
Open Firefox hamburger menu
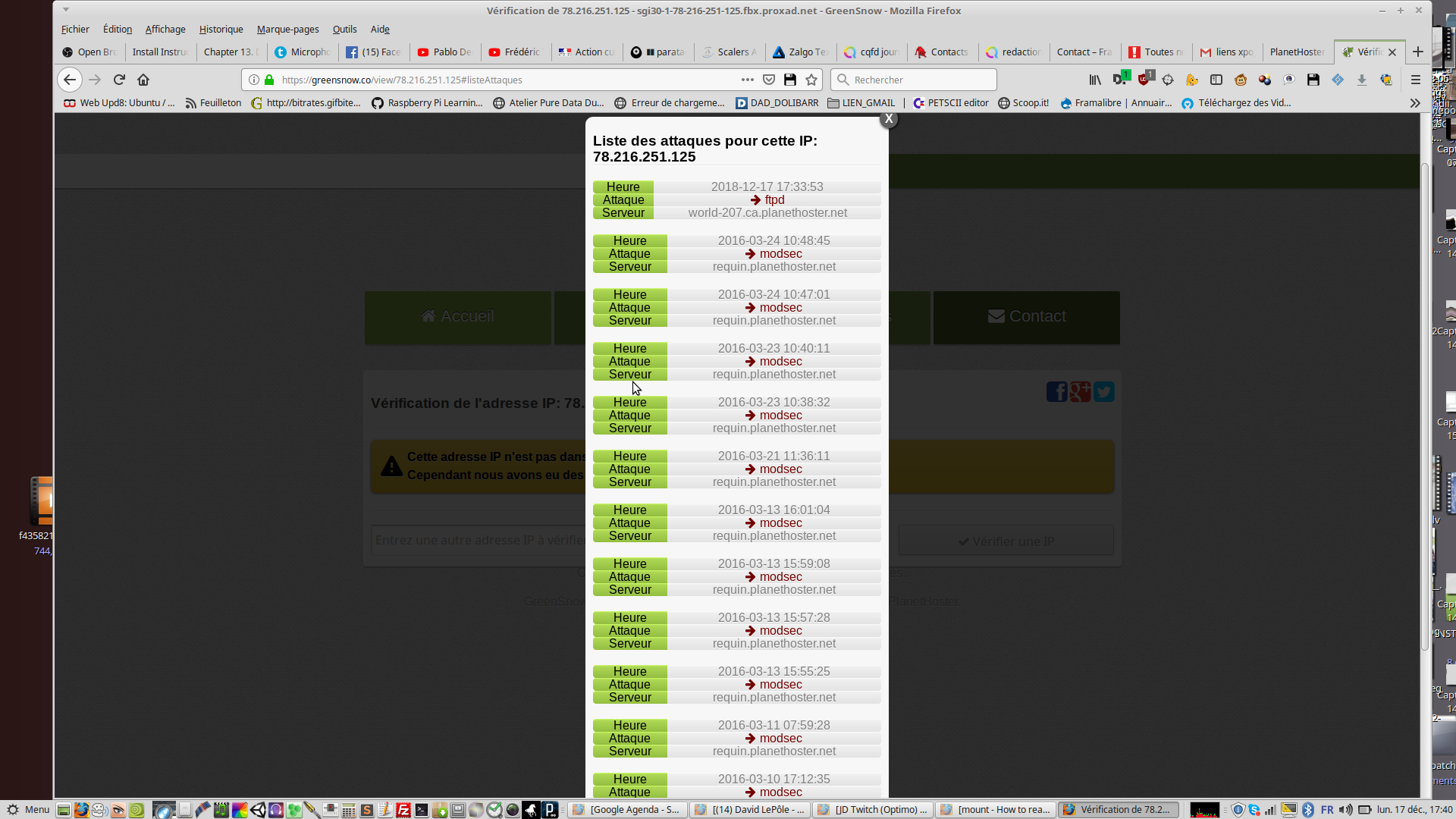(x=1415, y=80)
